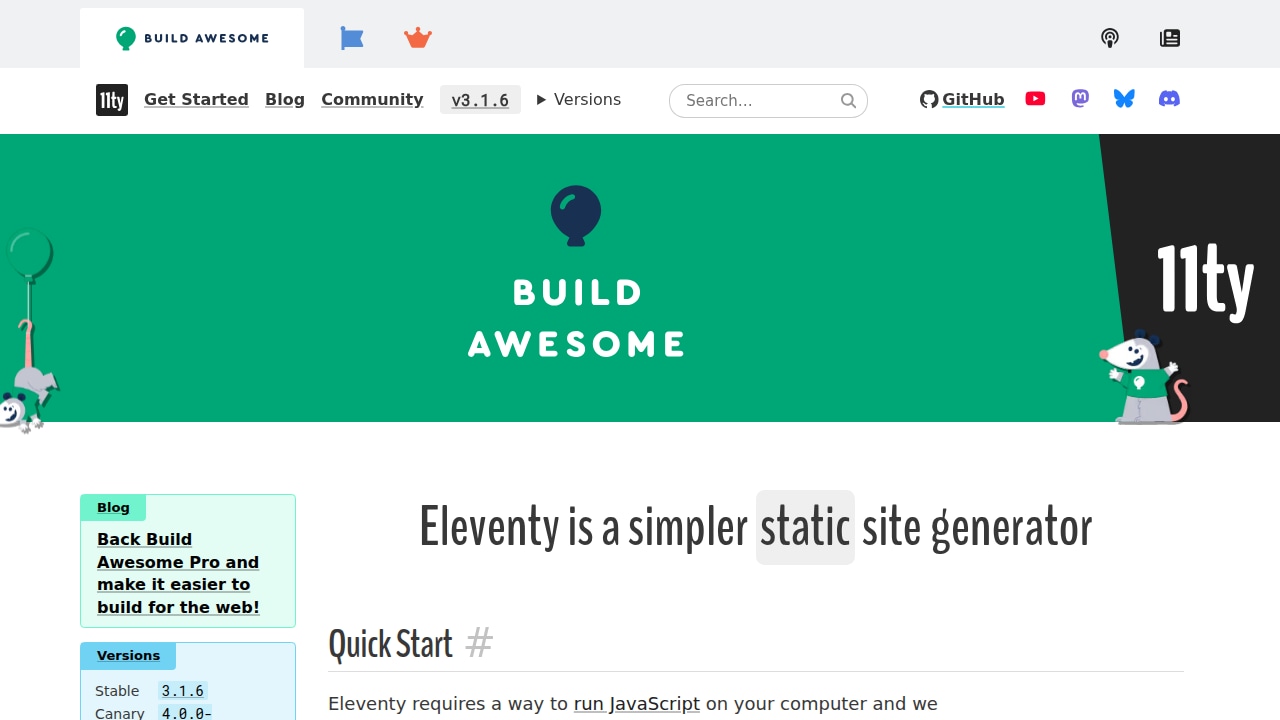Click the 11ty logo home icon
1280x720 pixels.
112,100
